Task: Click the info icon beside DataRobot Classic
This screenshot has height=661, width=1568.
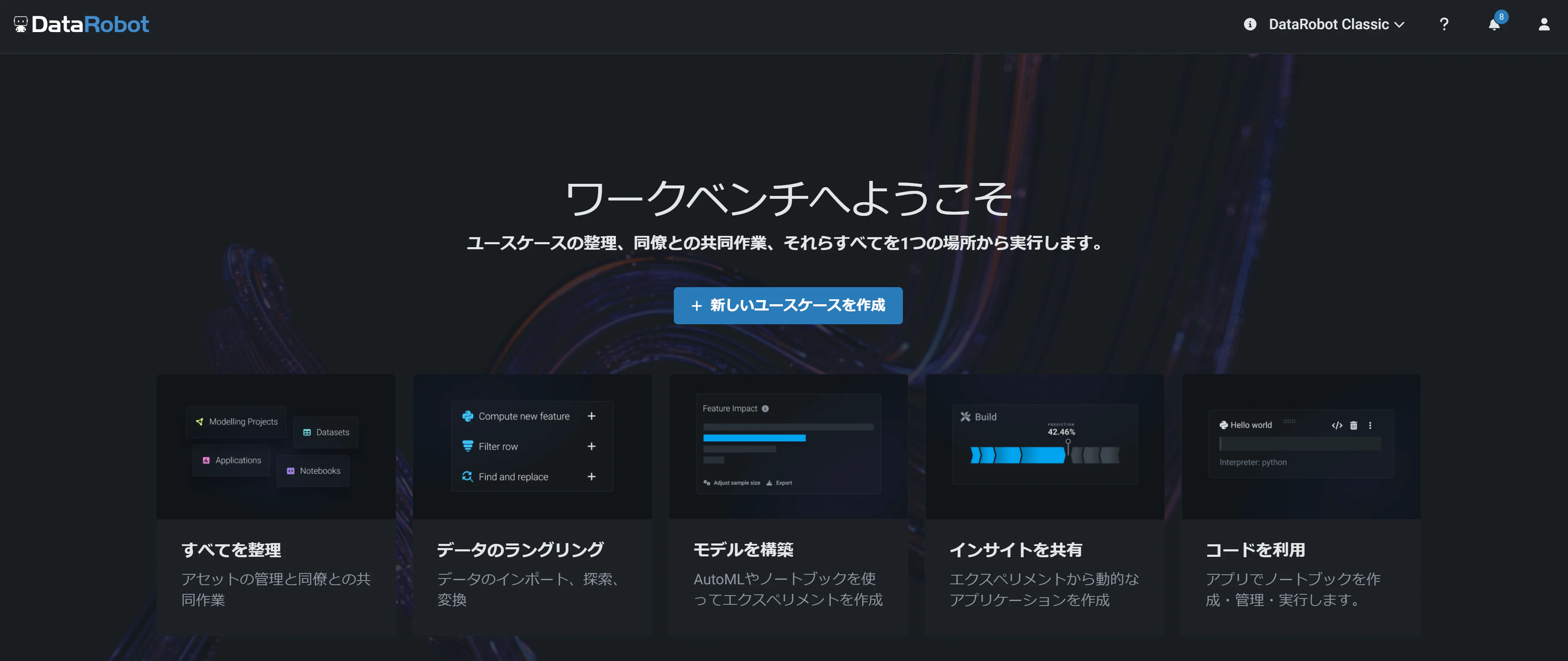Action: tap(1250, 24)
